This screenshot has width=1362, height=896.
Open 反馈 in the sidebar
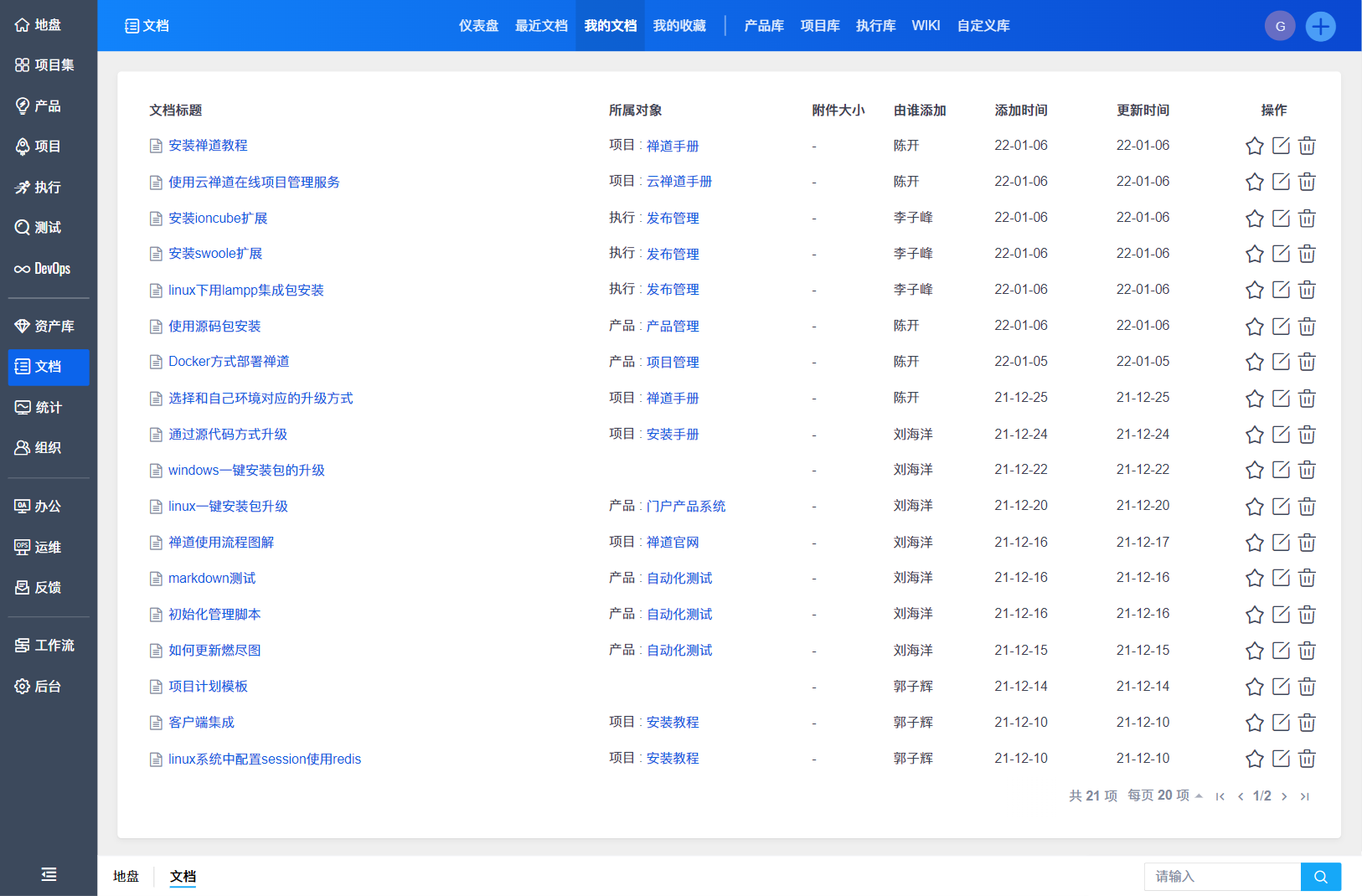pos(39,588)
